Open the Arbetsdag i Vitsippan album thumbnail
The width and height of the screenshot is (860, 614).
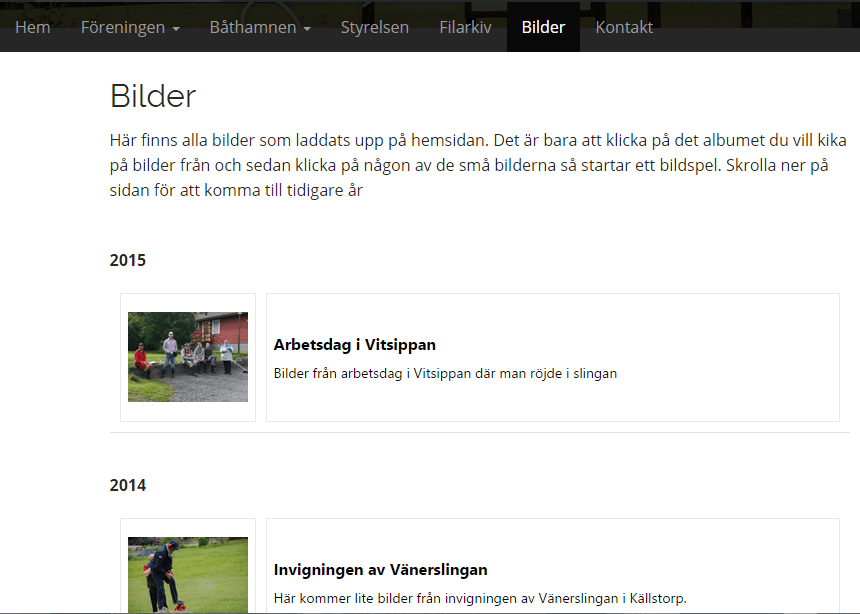pos(188,357)
